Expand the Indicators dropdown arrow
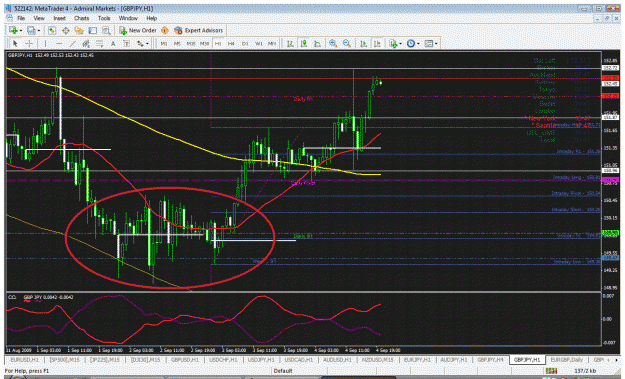The height and width of the screenshot is (379, 625). pos(400,43)
